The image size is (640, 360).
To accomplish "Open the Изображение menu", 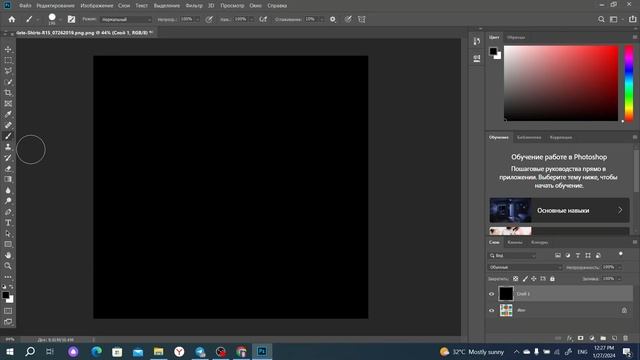I will pyautogui.click(x=97, y=6).
